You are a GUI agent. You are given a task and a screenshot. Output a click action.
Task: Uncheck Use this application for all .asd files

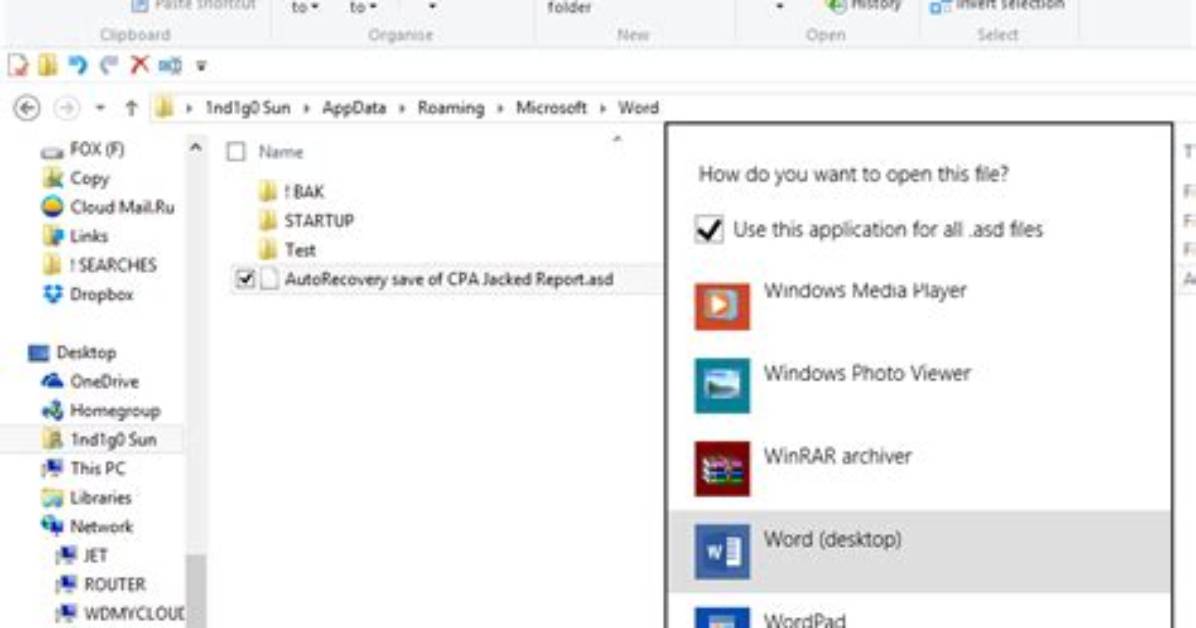coord(709,229)
